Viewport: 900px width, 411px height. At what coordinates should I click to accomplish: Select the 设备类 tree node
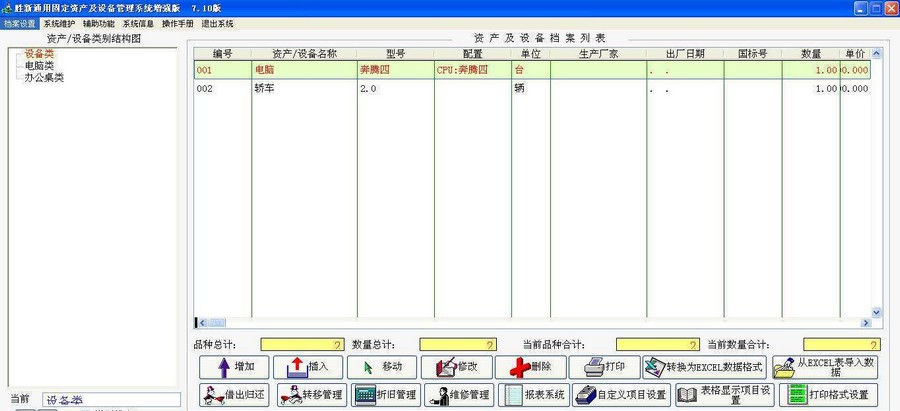tap(39, 54)
